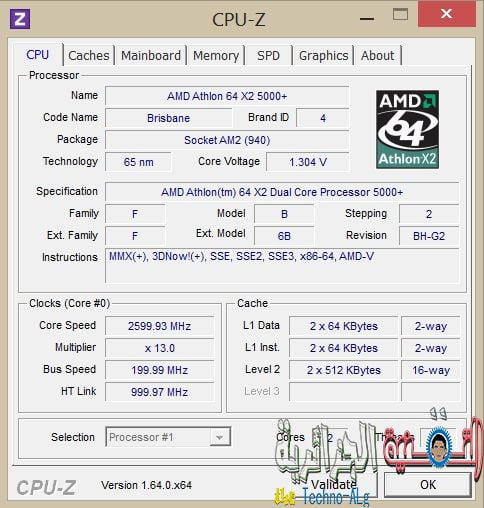Image resolution: width=484 pixels, height=508 pixels.
Task: Click the Core Speed value 2599.93 MHz
Action: [159, 326]
